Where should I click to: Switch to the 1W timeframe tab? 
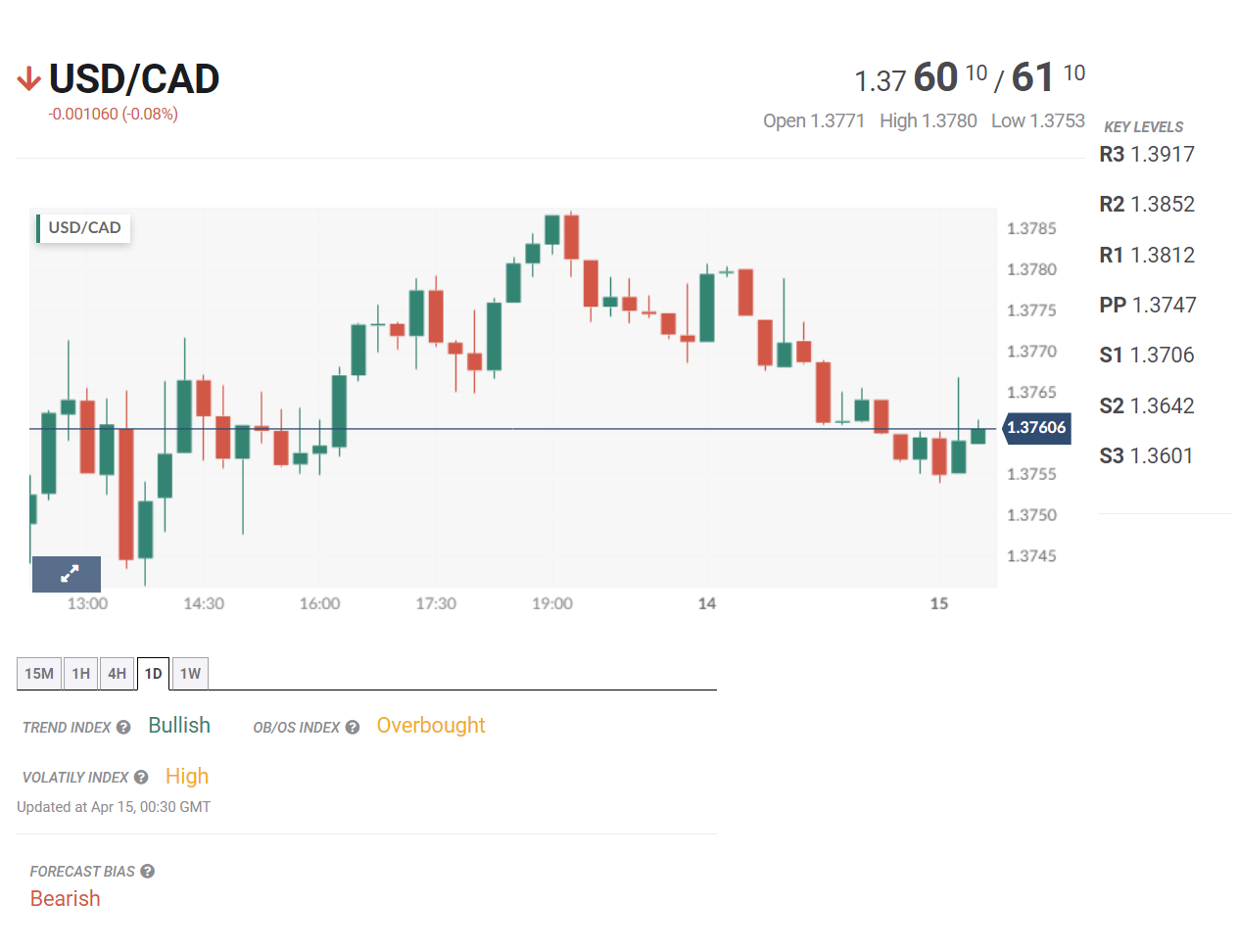(189, 673)
